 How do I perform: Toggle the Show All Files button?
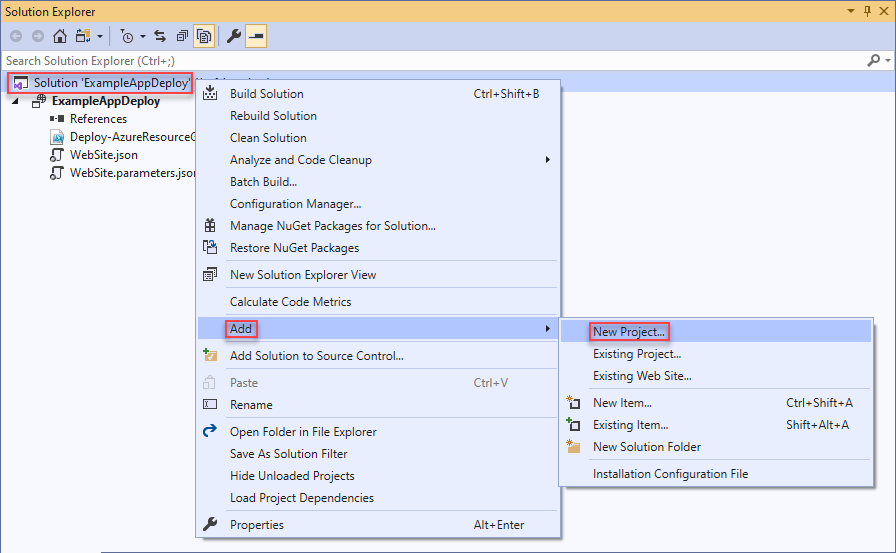click(x=204, y=37)
